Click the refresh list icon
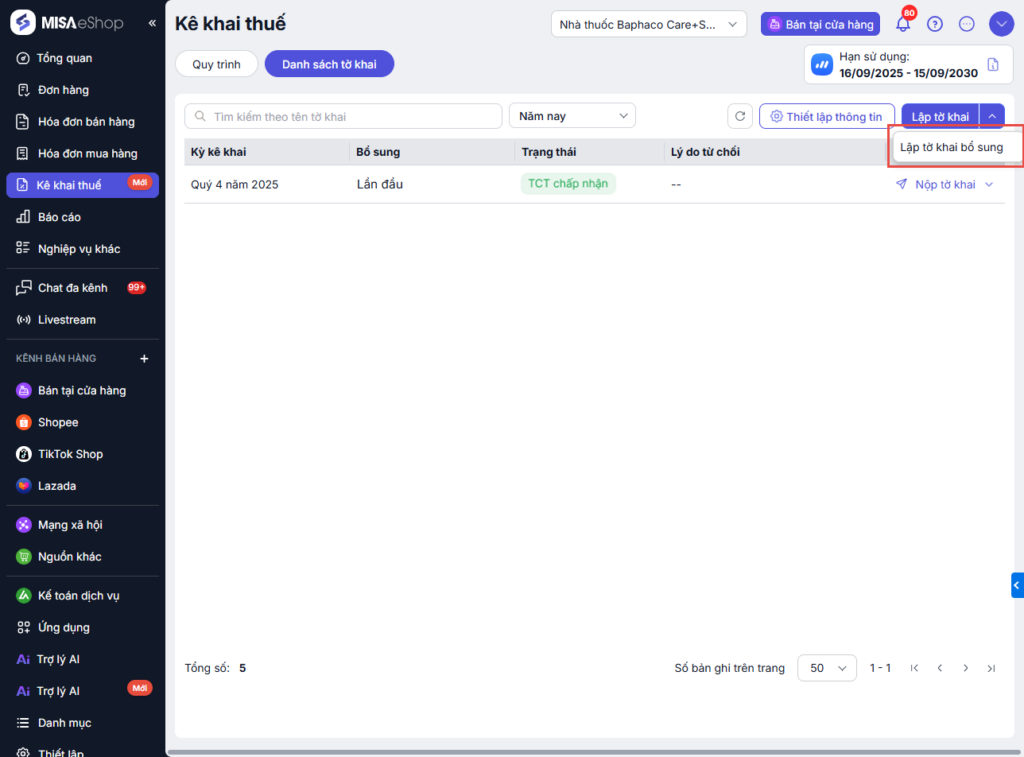The image size is (1024, 757). pyautogui.click(x=740, y=116)
